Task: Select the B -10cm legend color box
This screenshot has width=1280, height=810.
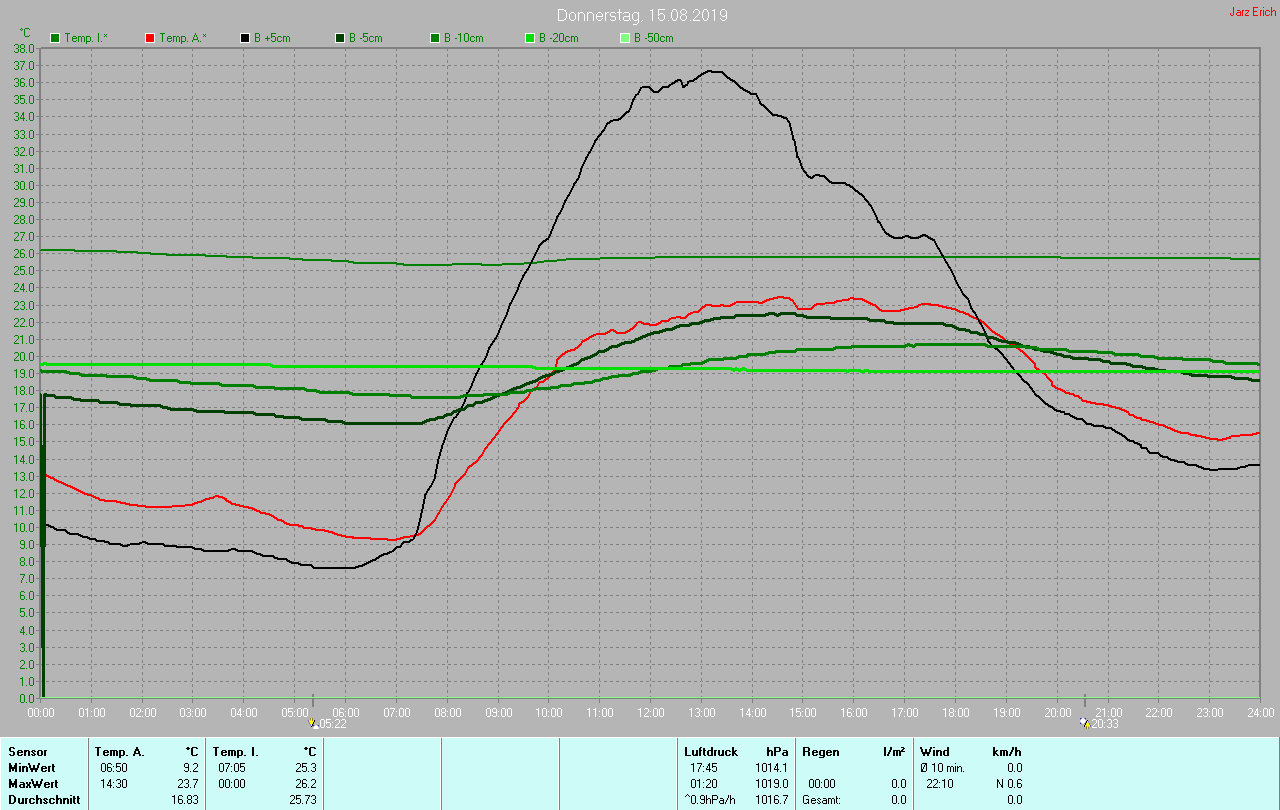Action: (435, 38)
